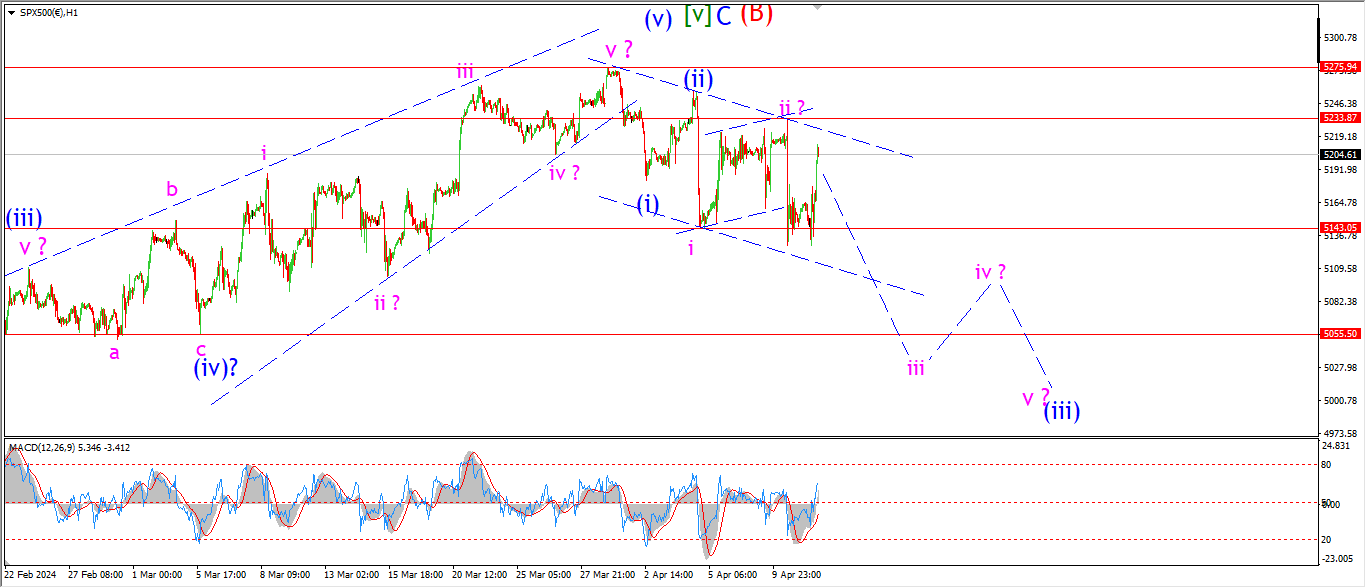Click the 5300.78 price scale value
The height and width of the screenshot is (588, 1366).
(1340, 38)
